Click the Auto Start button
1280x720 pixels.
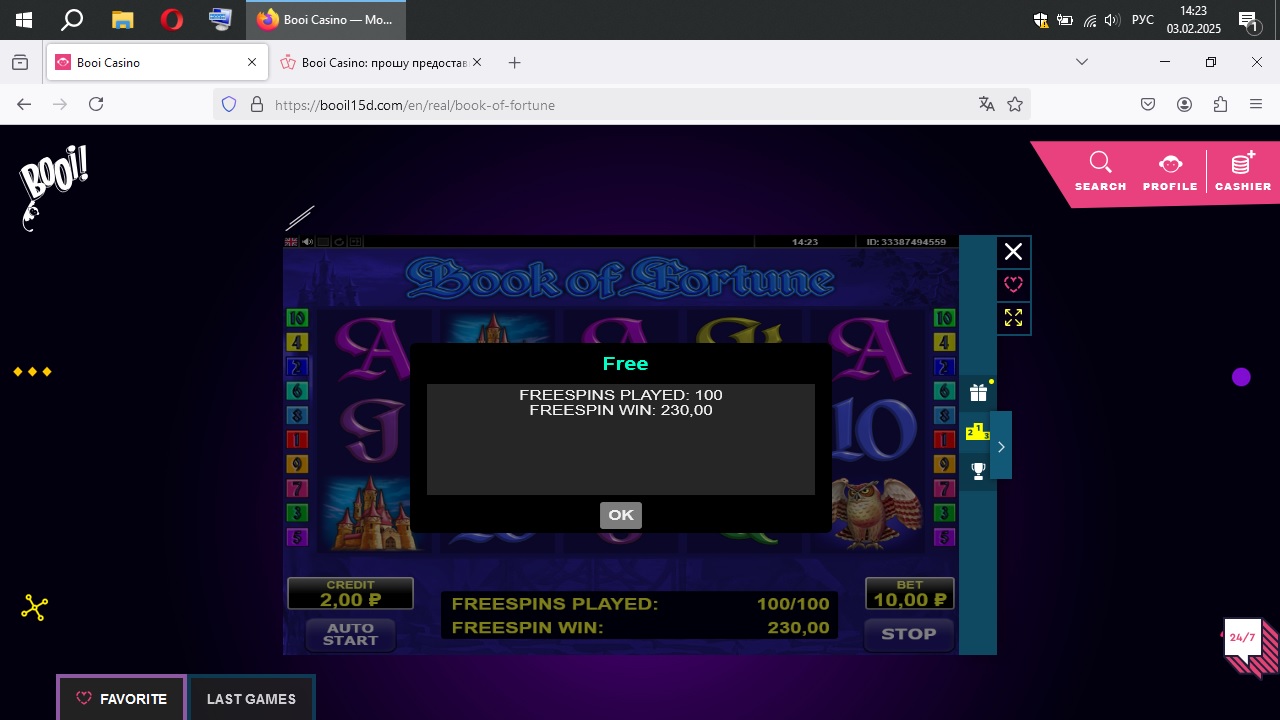pyautogui.click(x=350, y=634)
